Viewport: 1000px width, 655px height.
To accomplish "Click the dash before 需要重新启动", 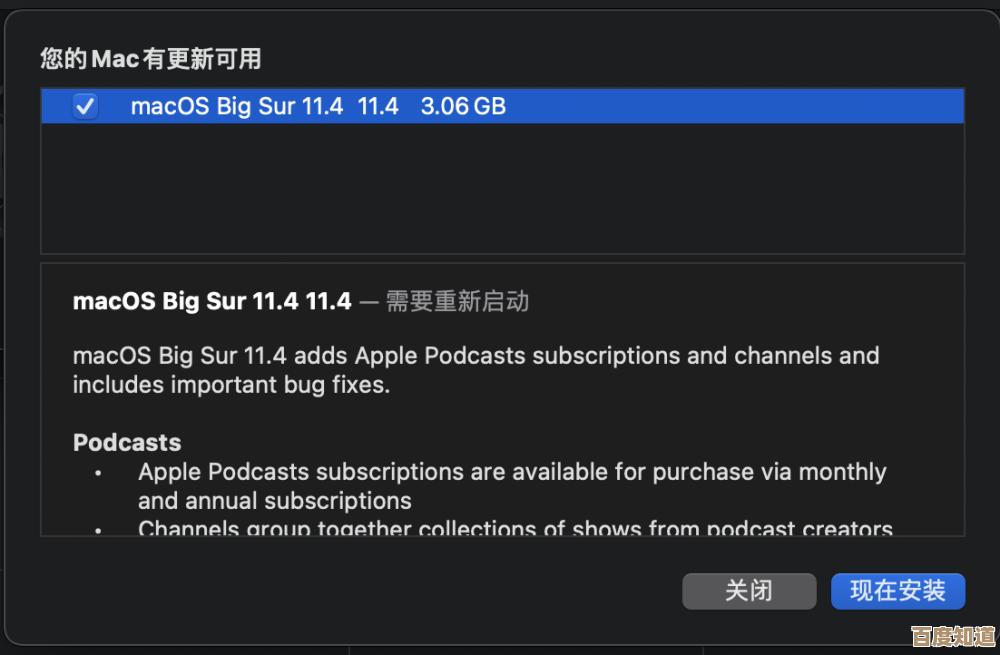I will pos(368,301).
